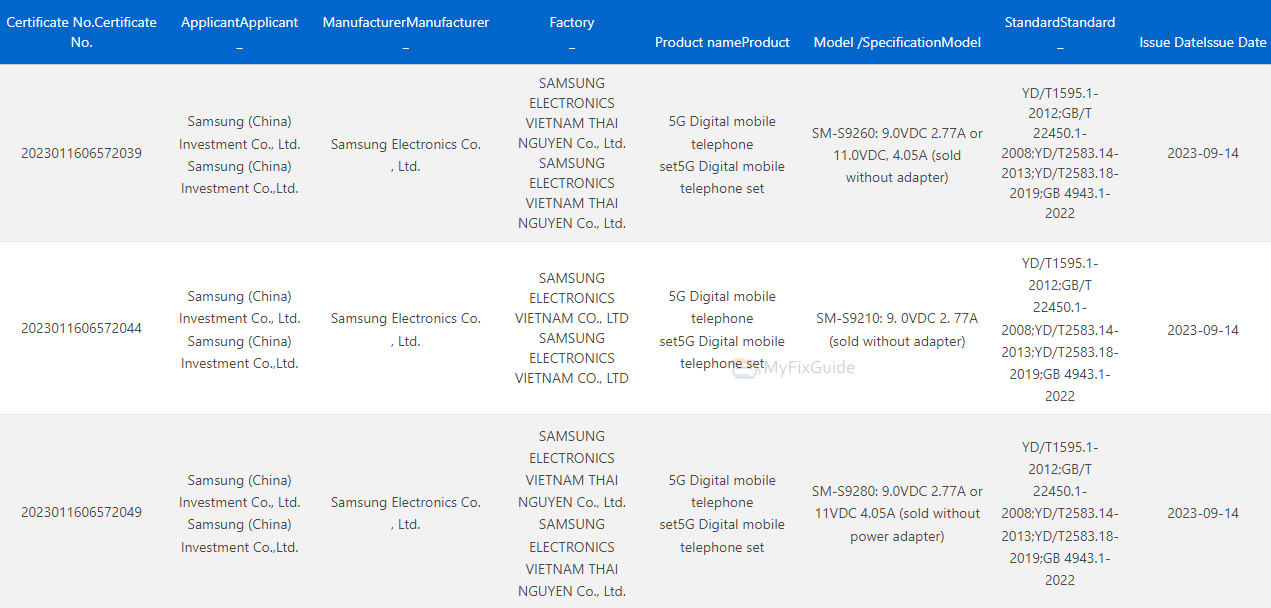
Task: Select the SM-S9210 model specification cell
Action: [x=897, y=329]
